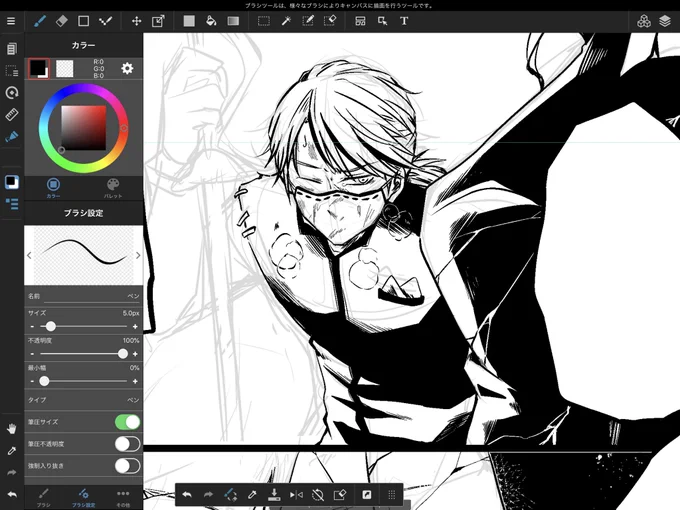Viewport: 680px width, 510px height.
Task: Select the panel divide tool
Action: point(360,21)
